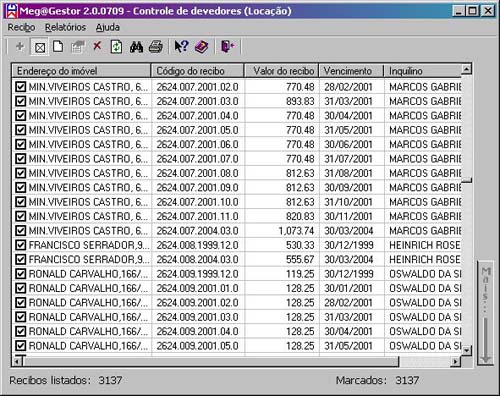Click the exit door icon

click(x=228, y=46)
